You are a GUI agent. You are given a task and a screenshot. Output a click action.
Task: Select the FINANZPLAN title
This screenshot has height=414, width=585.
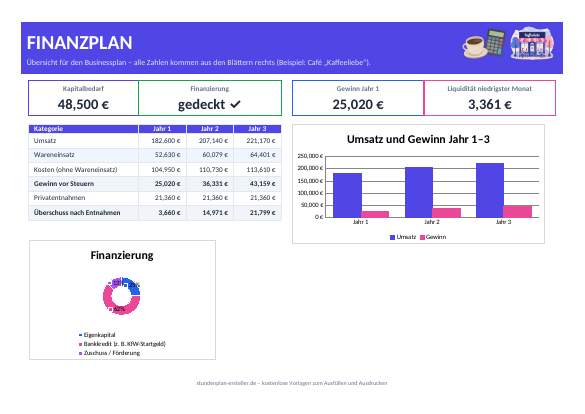coord(79,43)
